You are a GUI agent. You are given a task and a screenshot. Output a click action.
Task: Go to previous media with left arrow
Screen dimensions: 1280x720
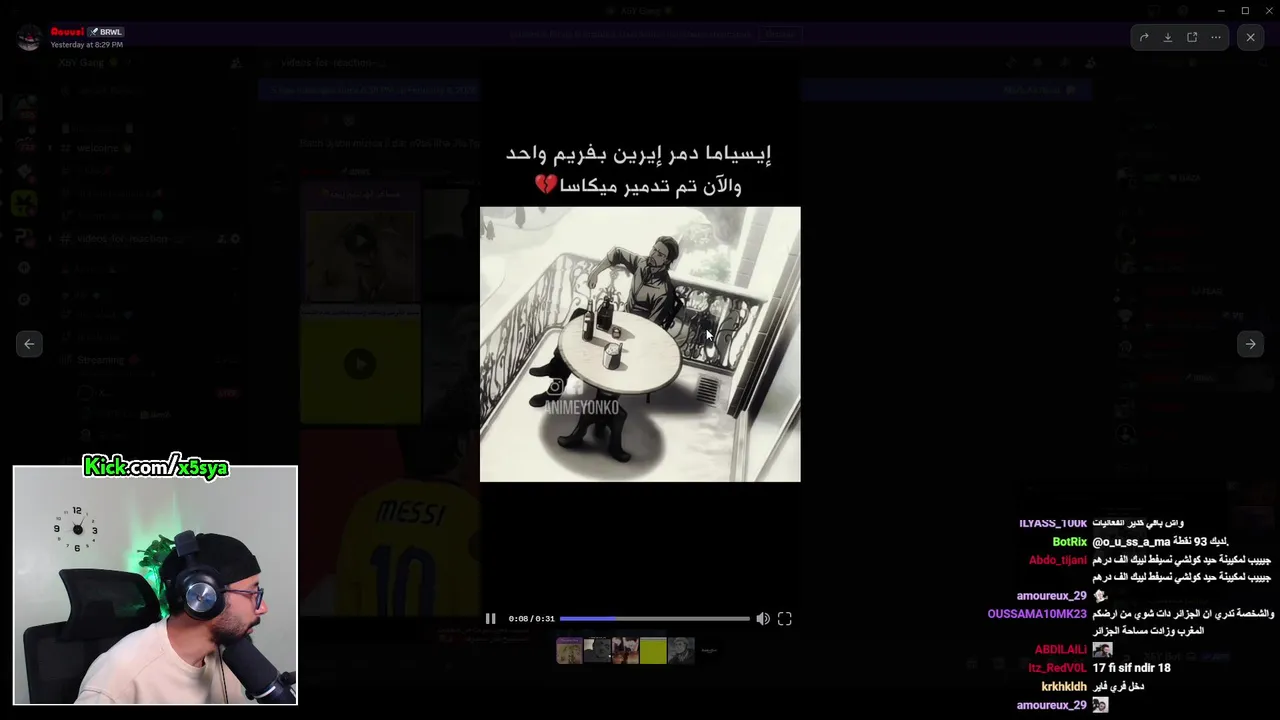coord(29,344)
